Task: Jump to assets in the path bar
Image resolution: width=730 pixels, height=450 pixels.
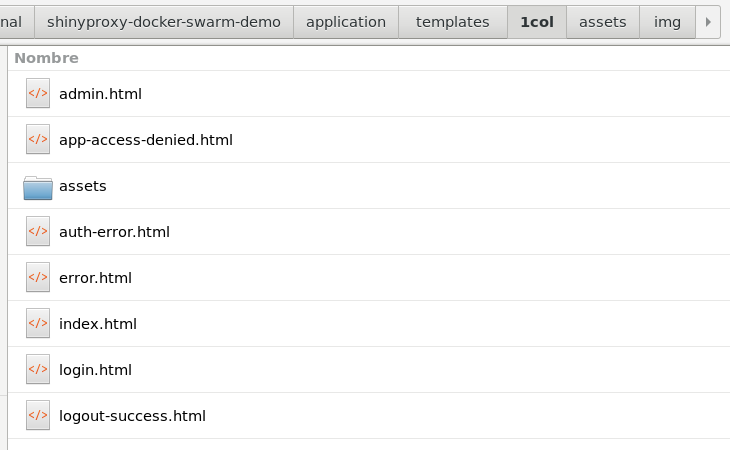Action: [x=603, y=22]
